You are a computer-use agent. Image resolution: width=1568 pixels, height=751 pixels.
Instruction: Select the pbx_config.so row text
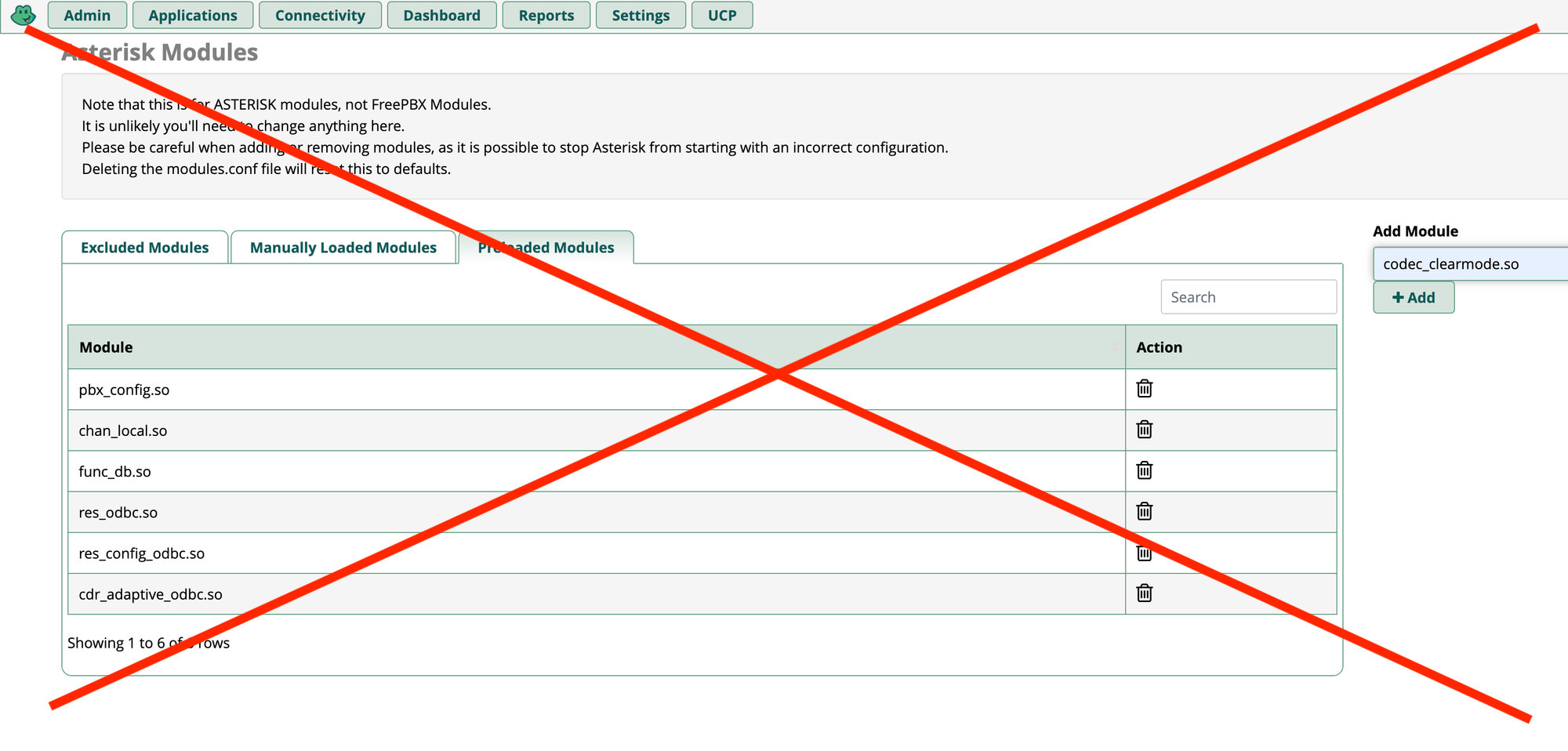click(124, 390)
